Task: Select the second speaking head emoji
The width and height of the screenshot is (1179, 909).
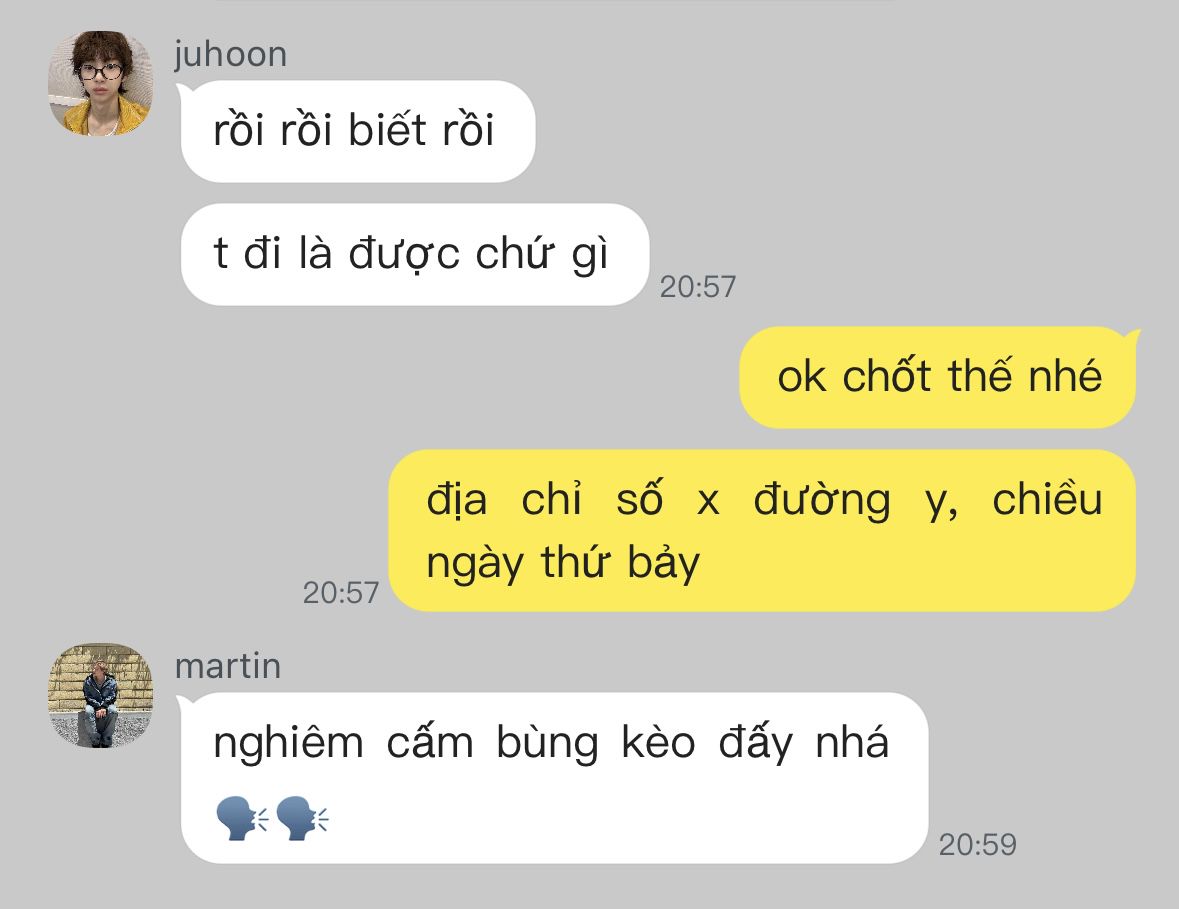Action: (x=302, y=818)
